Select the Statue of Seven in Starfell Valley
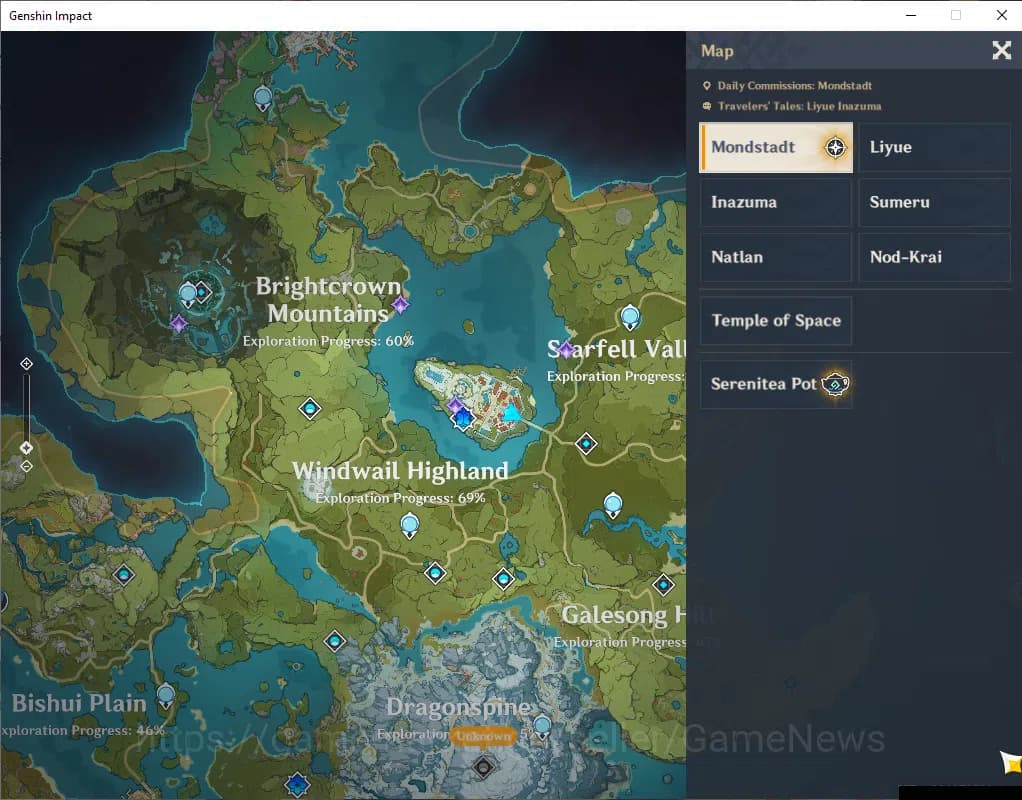The image size is (1022, 800). click(630, 318)
